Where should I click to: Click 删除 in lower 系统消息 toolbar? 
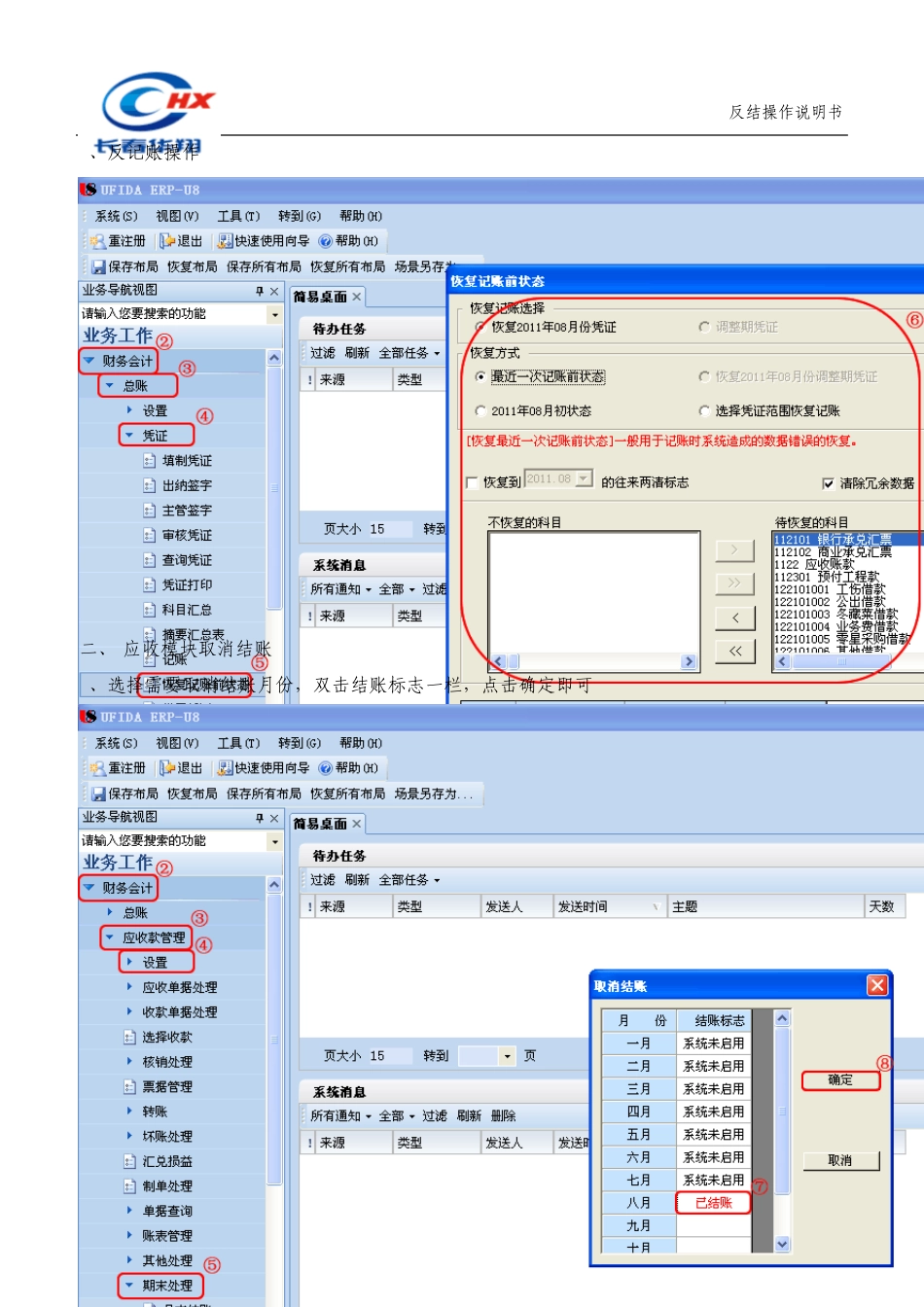click(503, 1116)
